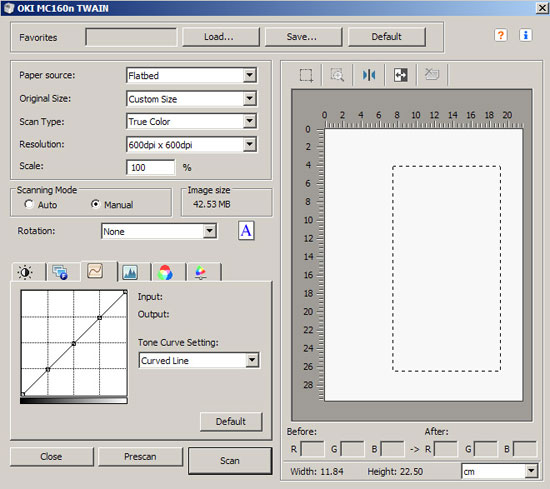Click the Height: 22.50 status text
Viewport: 550px width, 489px height.
[x=395, y=471]
